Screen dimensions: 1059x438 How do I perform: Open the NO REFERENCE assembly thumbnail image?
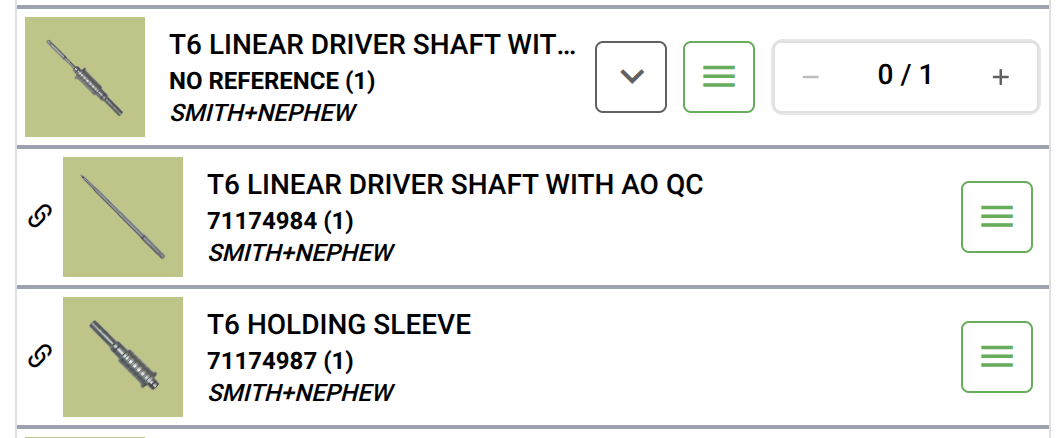tap(85, 77)
